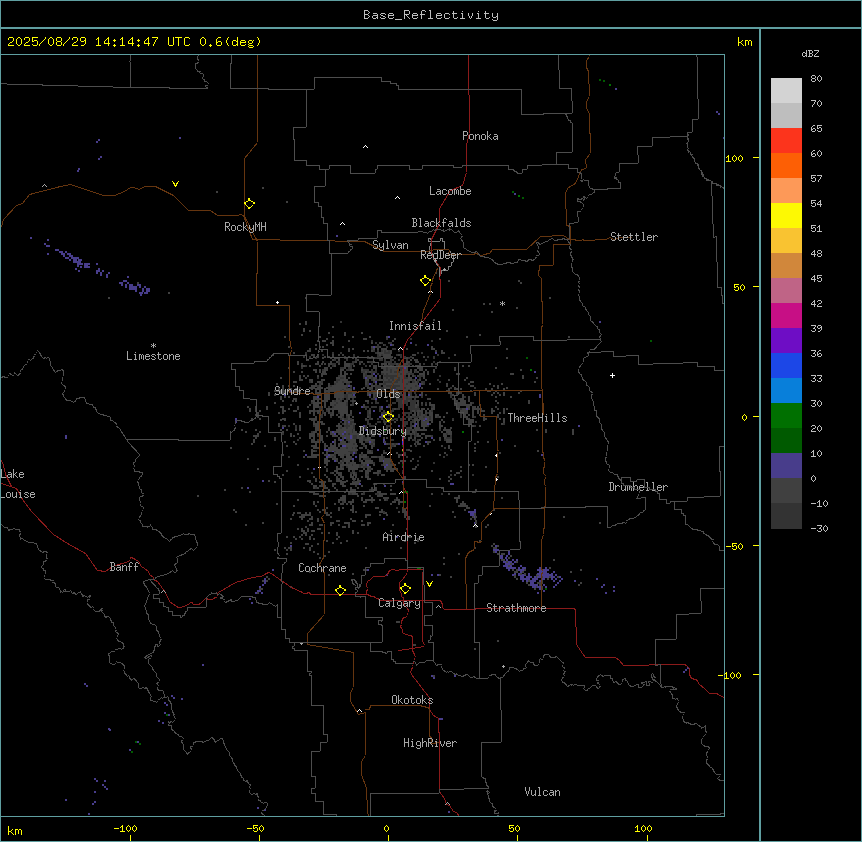Viewport: 862px width, 842px height.
Task: Click the Innisfail city label
Action: (x=415, y=326)
